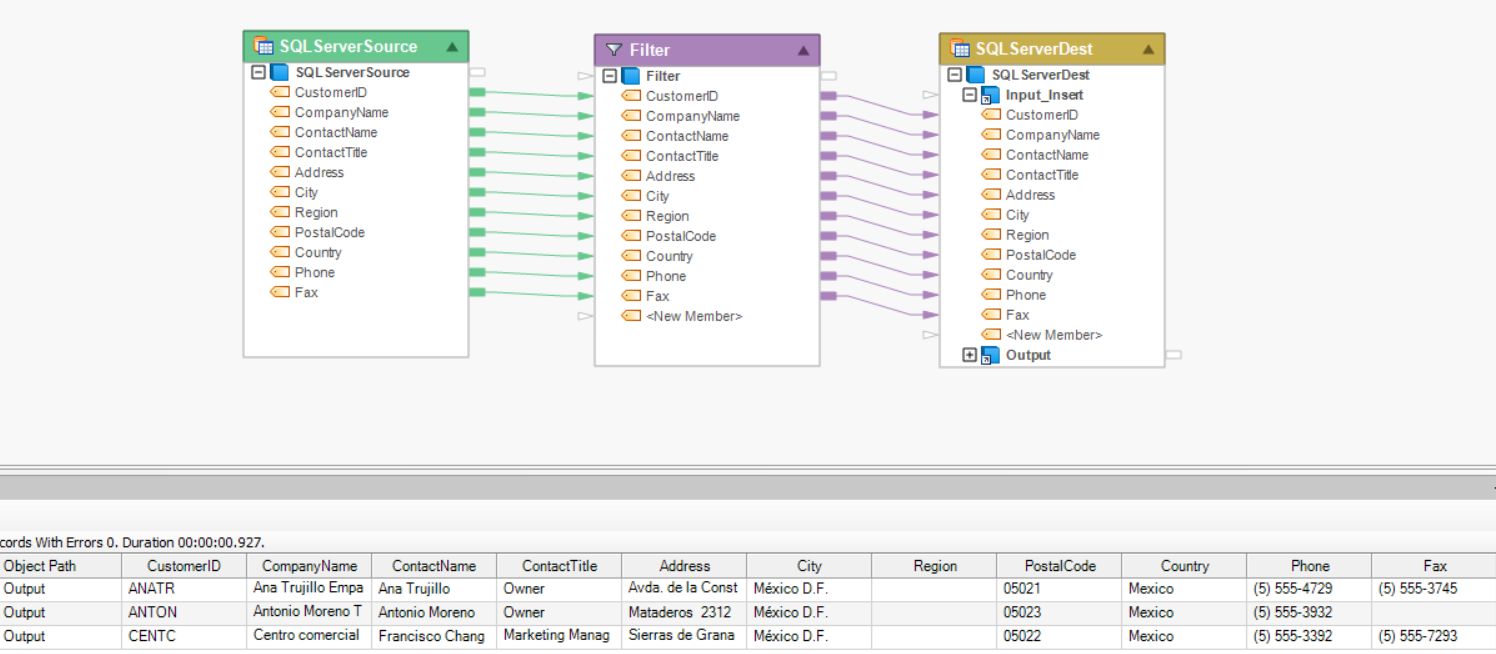Select the CustomerID field tag in Filter

[x=631, y=95]
